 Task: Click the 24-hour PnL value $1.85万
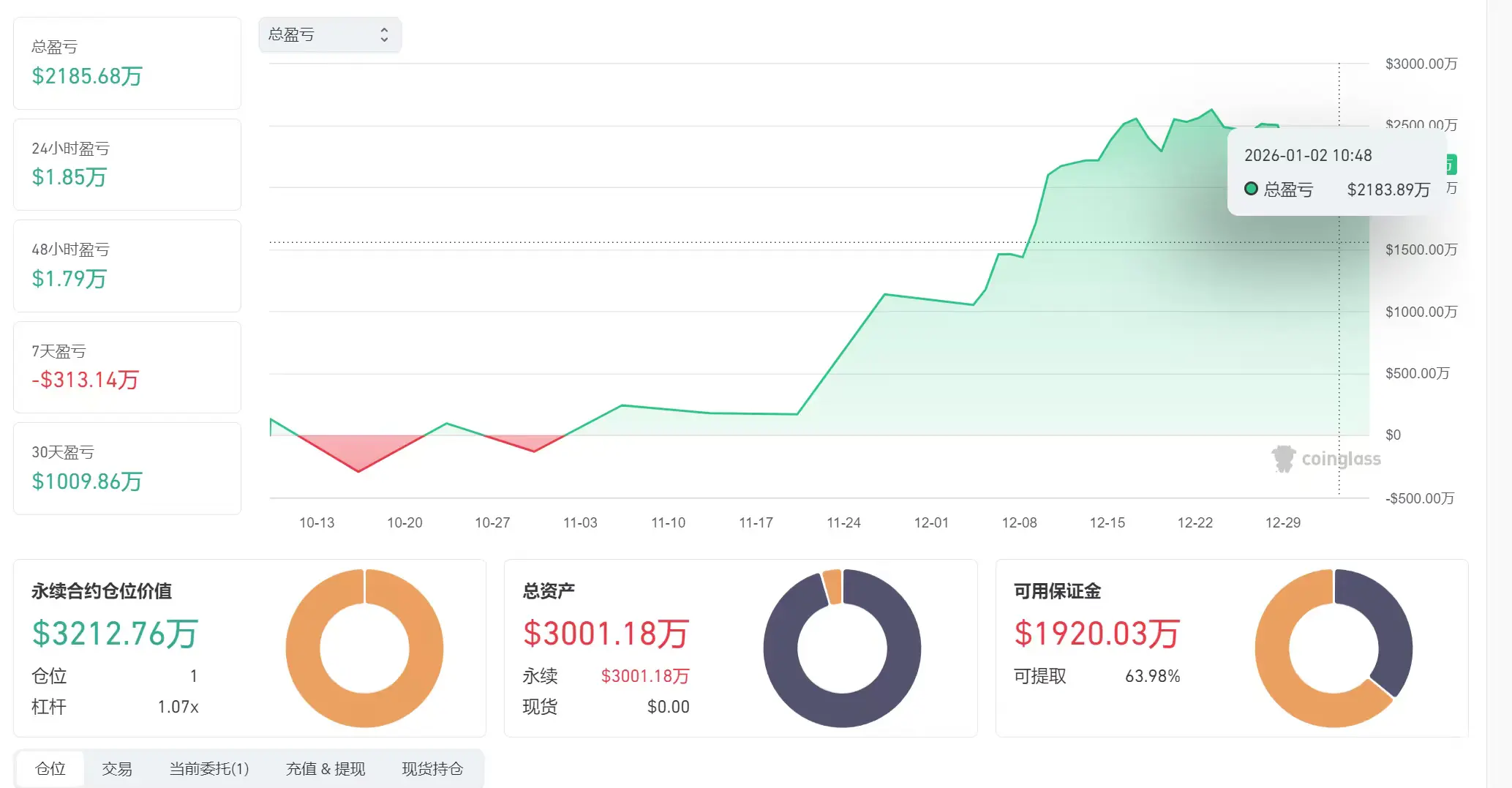(x=69, y=177)
